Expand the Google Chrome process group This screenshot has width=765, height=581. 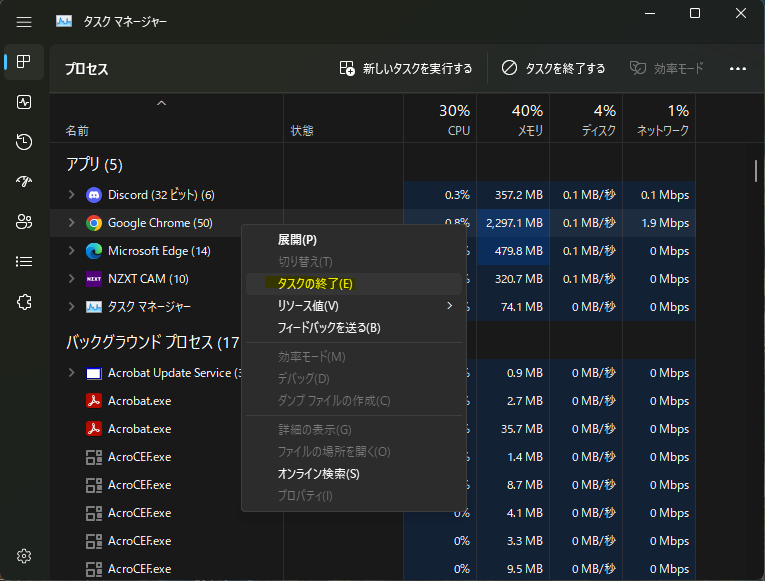(72, 222)
